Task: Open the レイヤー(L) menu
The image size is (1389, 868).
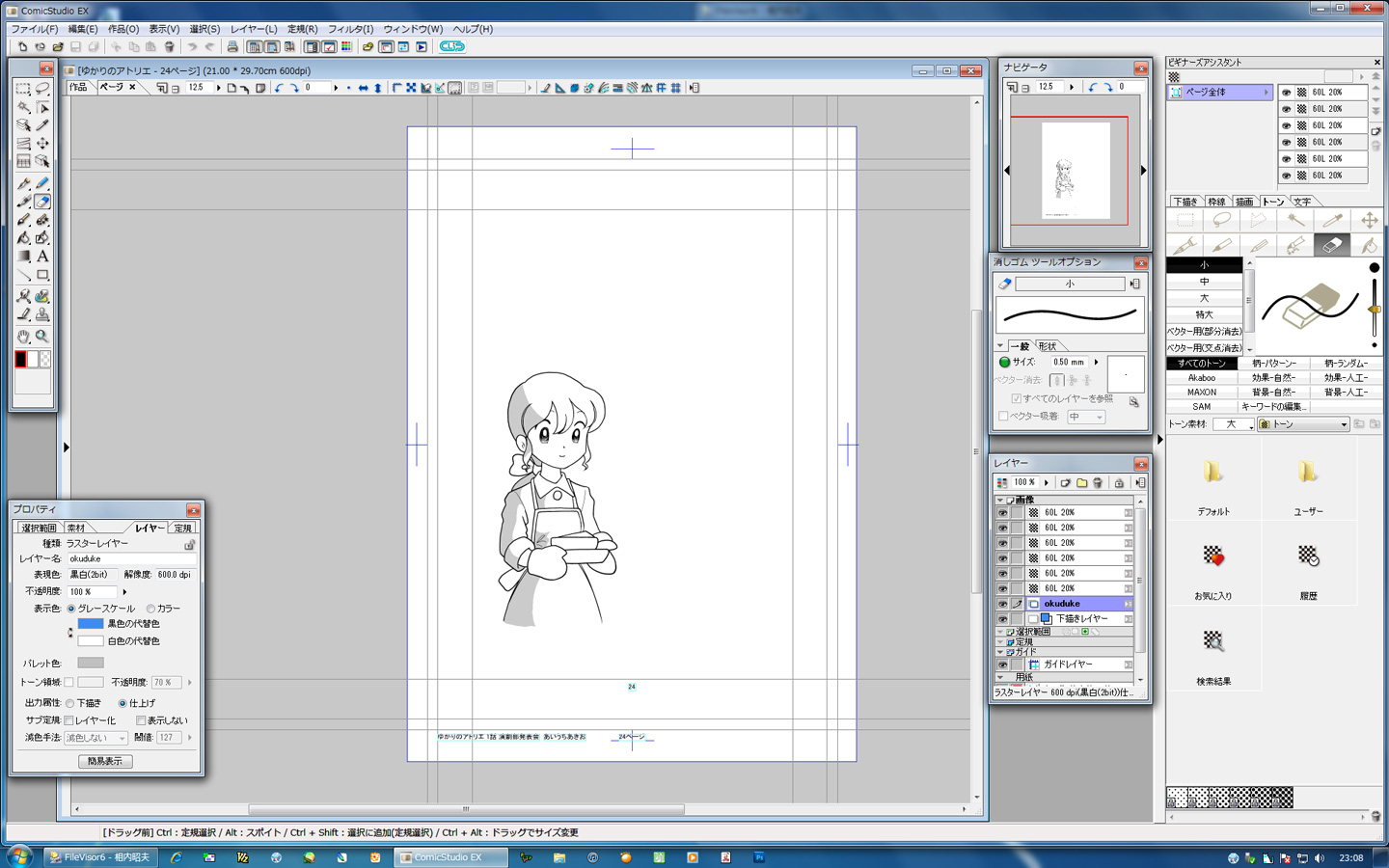Action: [x=254, y=29]
